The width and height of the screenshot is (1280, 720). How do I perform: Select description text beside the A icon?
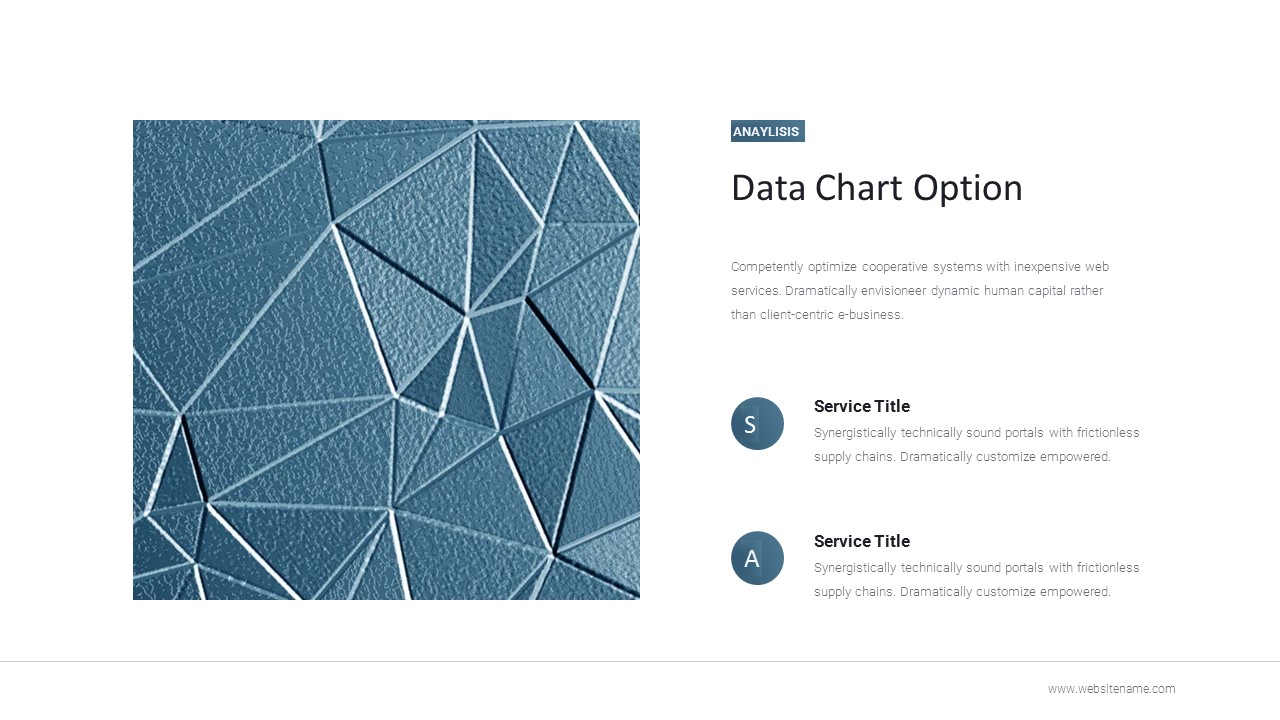976,580
